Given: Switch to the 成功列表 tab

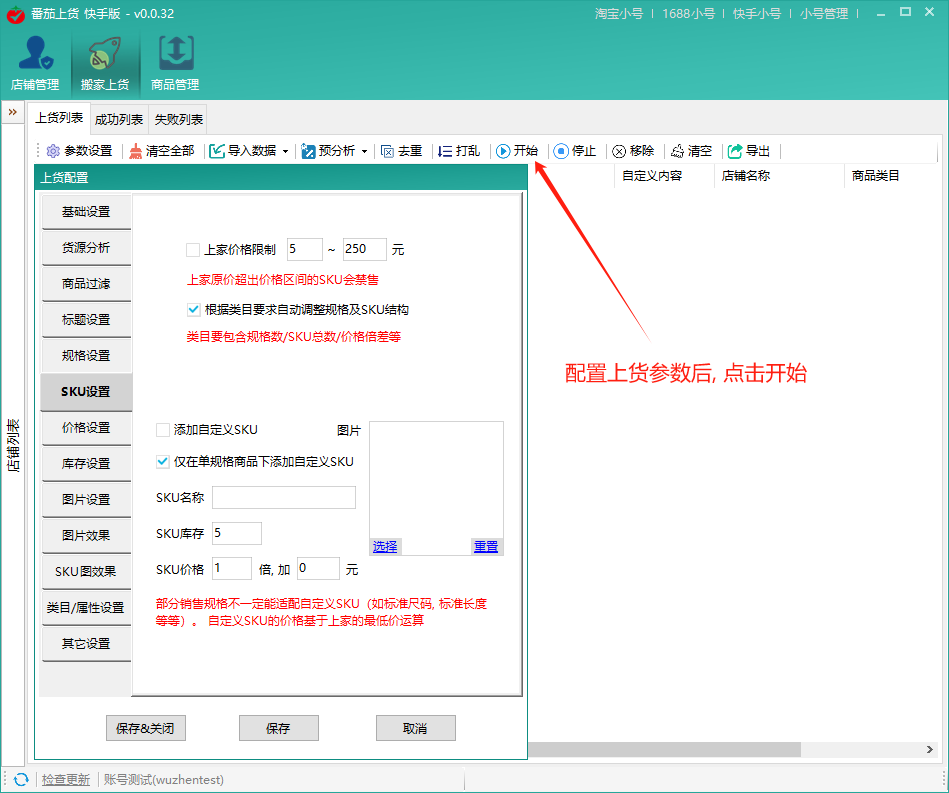Looking at the screenshot, I should 119,118.
